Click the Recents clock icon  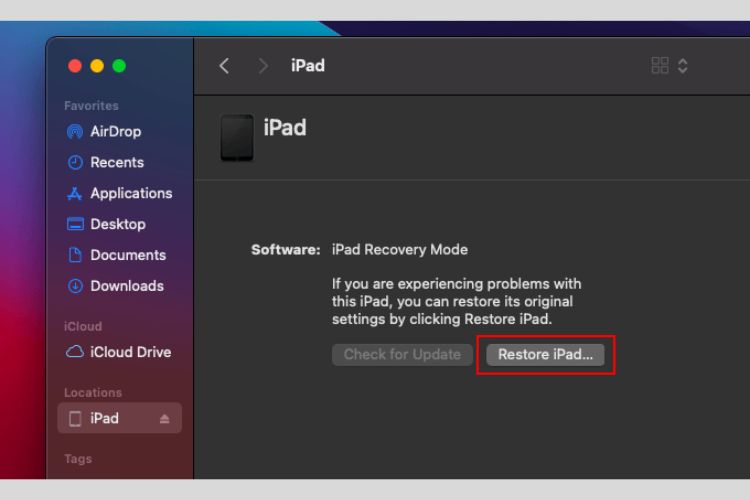[x=75, y=163]
